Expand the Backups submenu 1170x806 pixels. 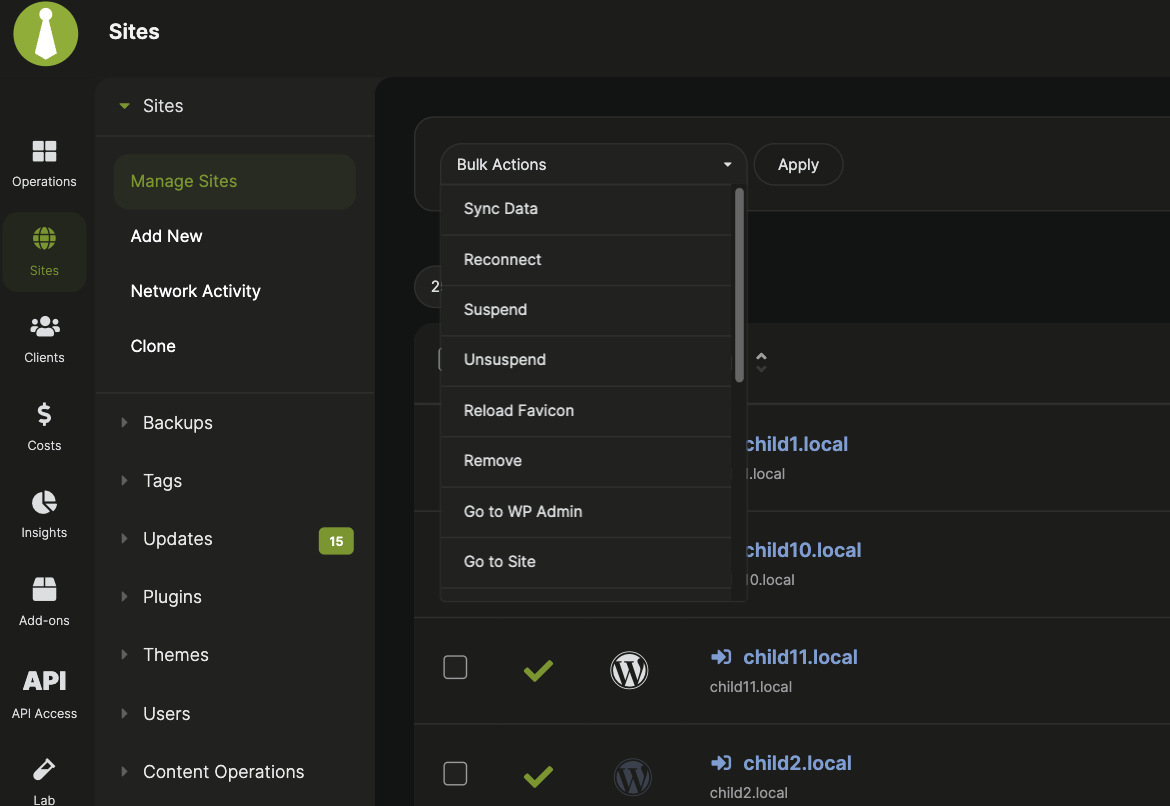124,422
